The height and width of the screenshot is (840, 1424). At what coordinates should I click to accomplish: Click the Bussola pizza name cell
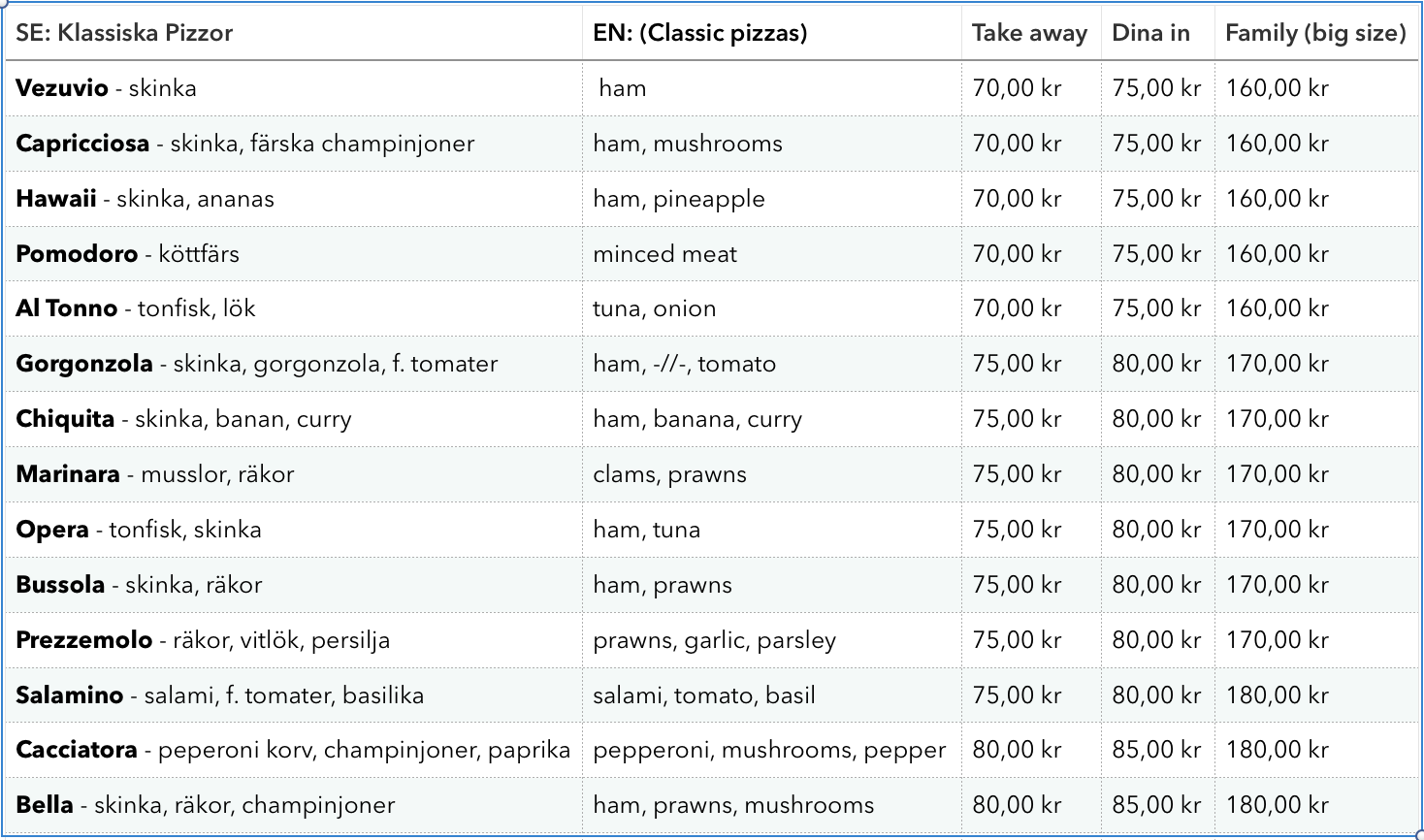coord(139,585)
